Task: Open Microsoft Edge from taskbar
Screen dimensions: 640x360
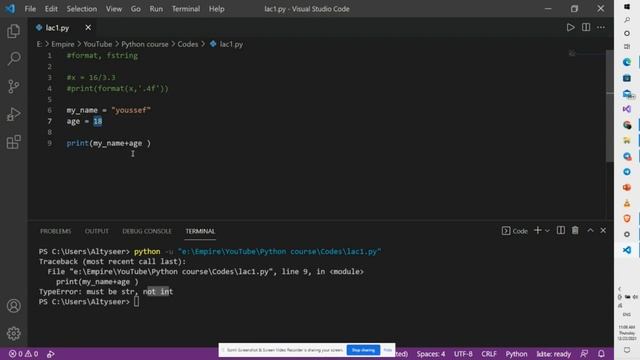Action: (627, 62)
